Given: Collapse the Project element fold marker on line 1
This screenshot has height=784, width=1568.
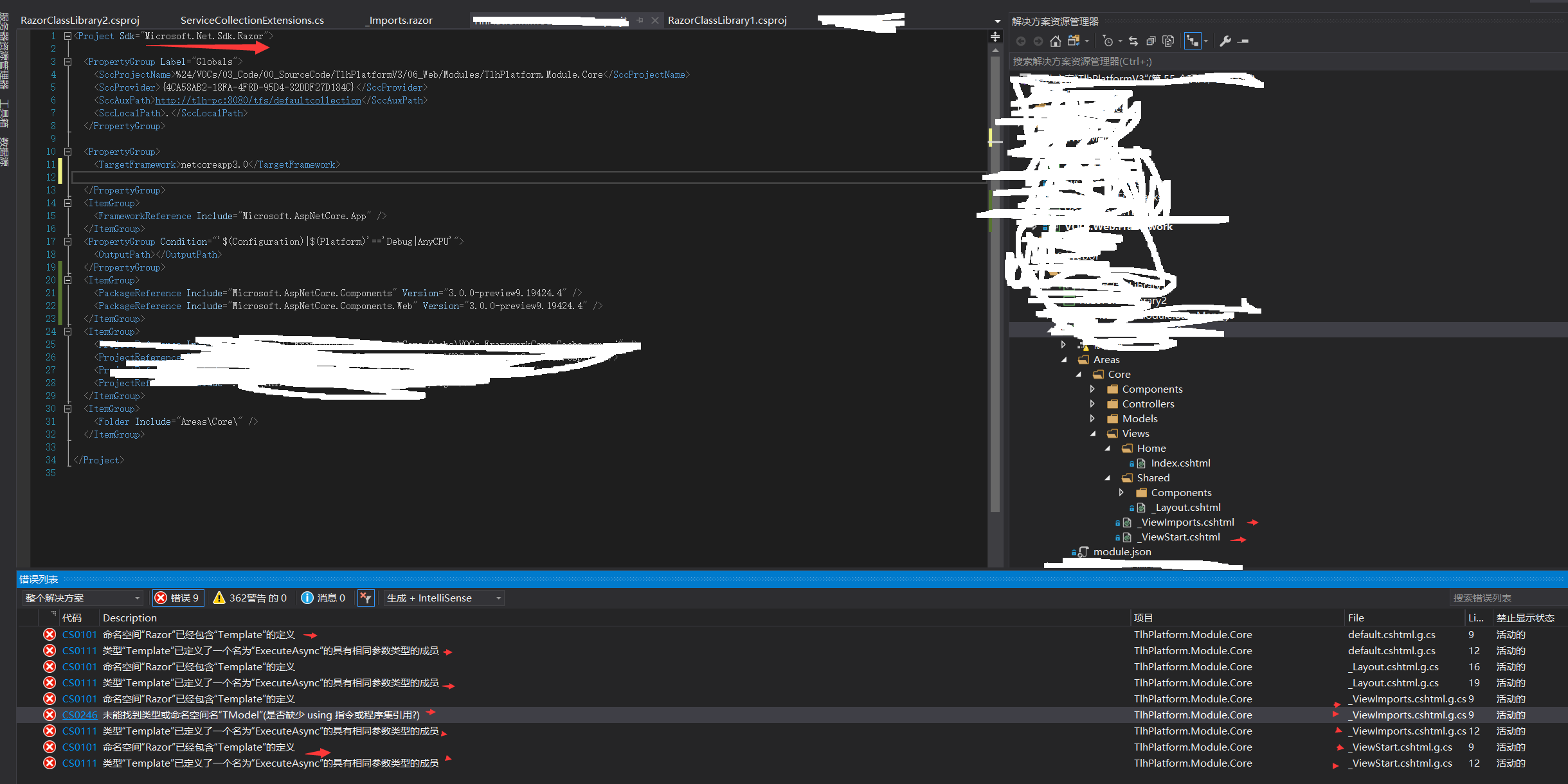Looking at the screenshot, I should (x=68, y=37).
